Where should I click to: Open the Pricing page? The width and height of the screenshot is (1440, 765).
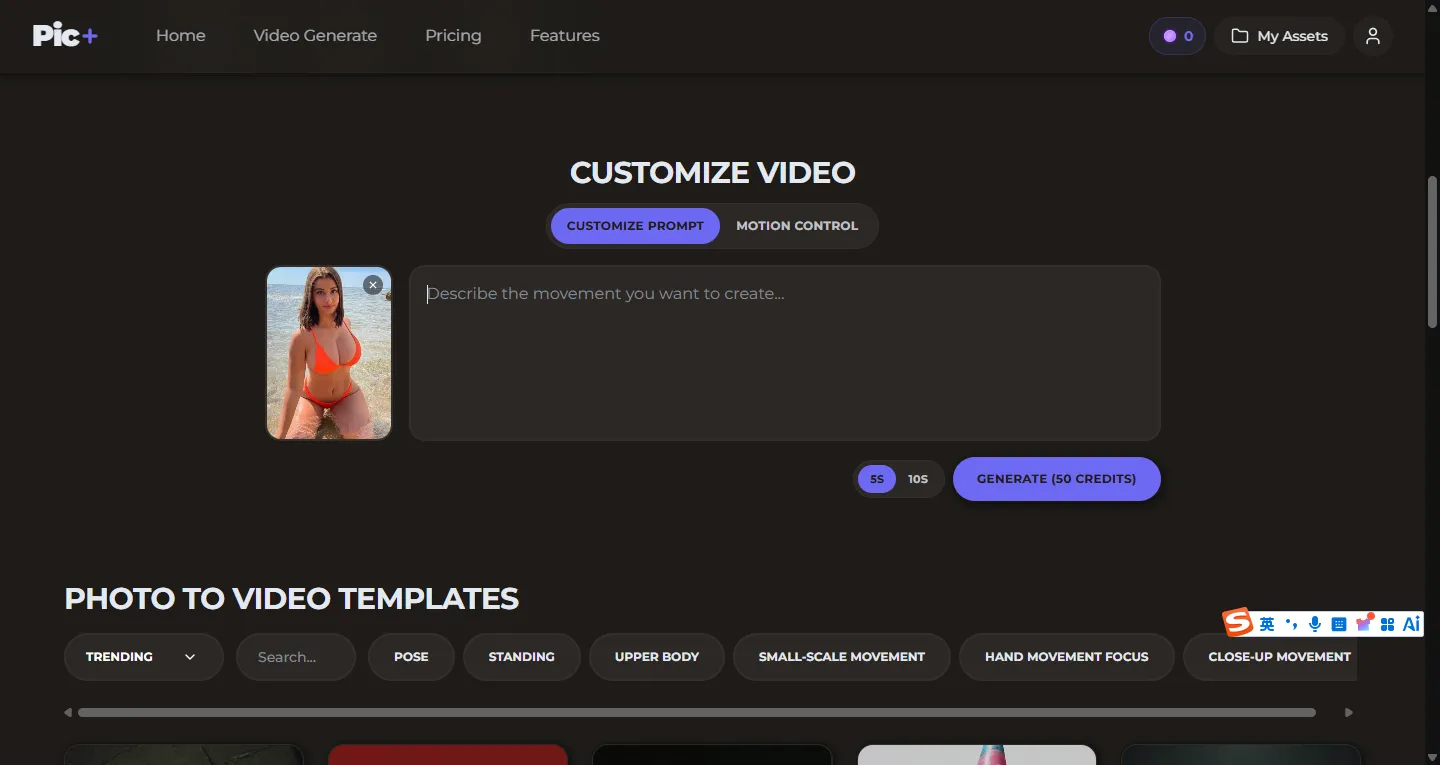pos(453,36)
